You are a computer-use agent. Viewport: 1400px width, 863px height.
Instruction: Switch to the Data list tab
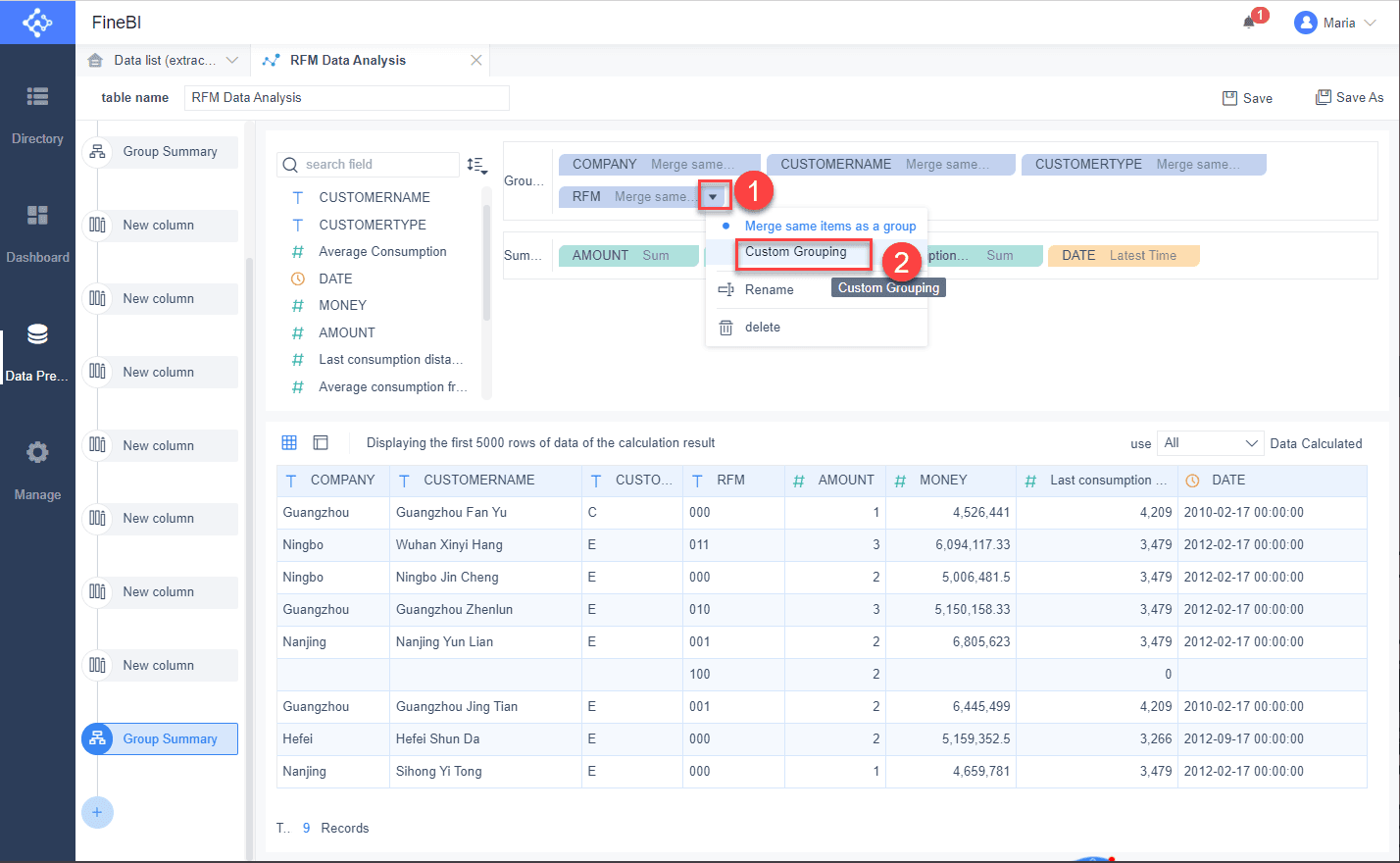(x=163, y=60)
